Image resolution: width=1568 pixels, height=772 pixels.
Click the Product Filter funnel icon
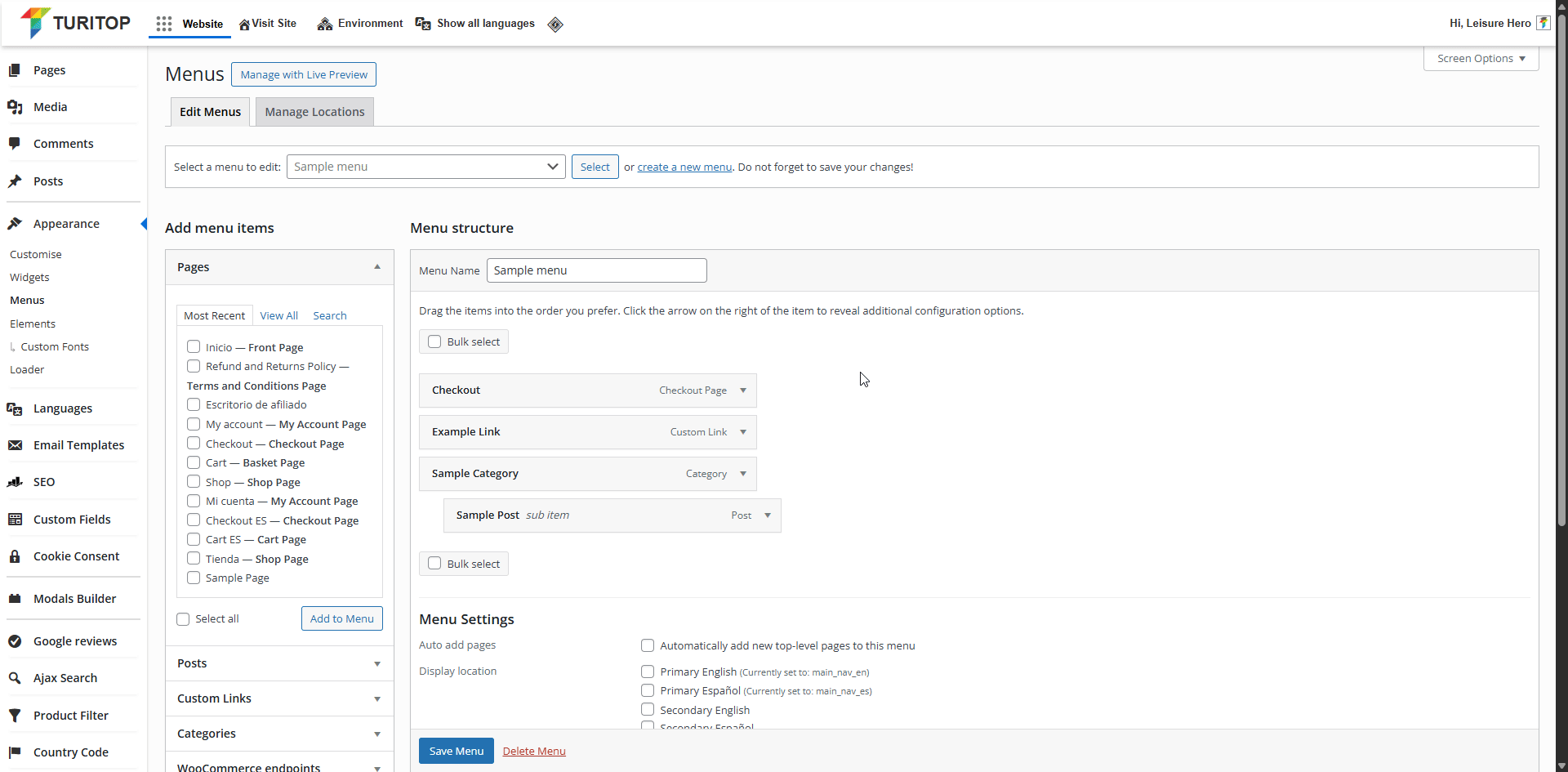click(15, 716)
